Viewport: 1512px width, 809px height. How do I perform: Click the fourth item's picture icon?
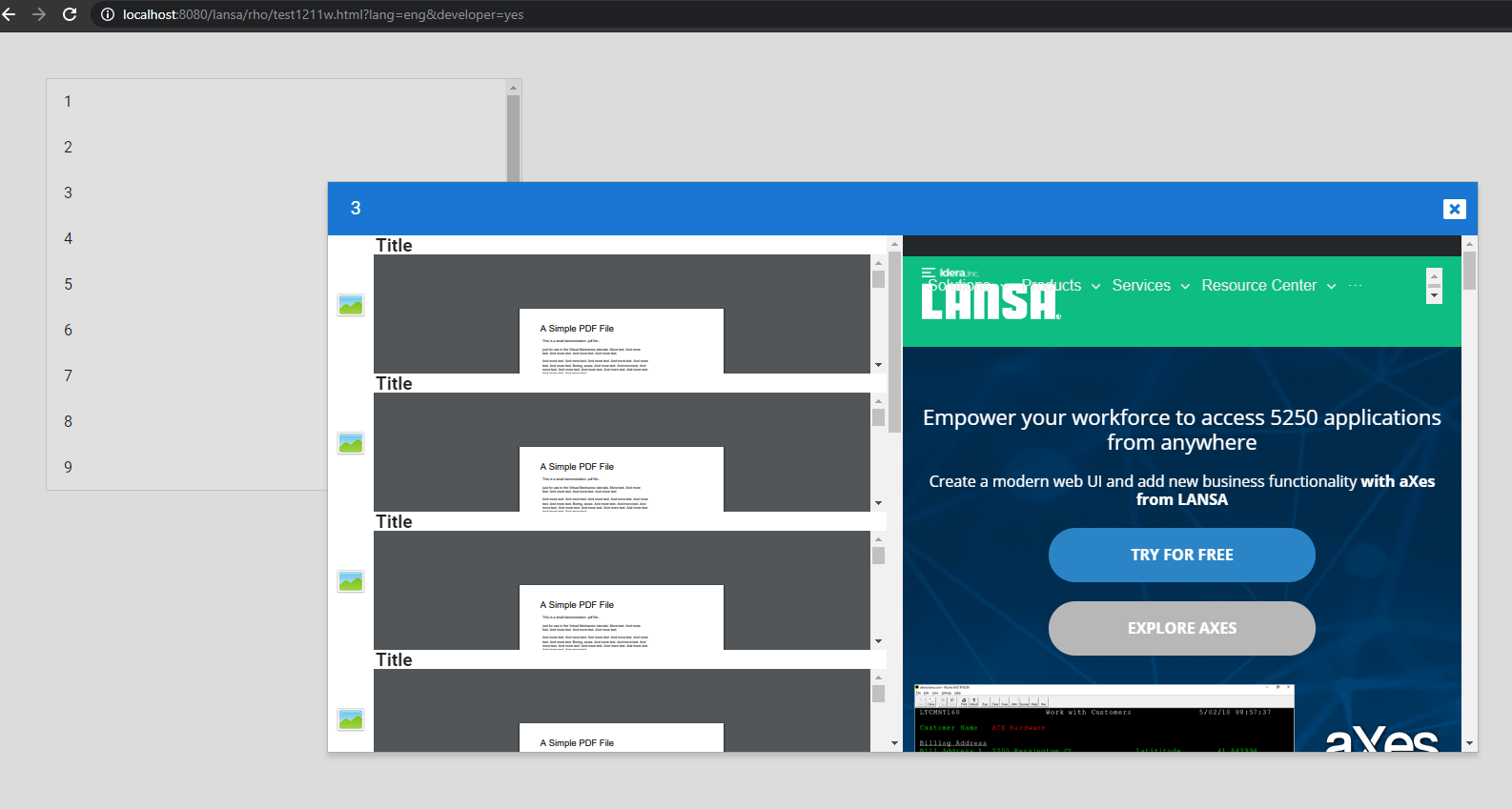click(x=351, y=719)
